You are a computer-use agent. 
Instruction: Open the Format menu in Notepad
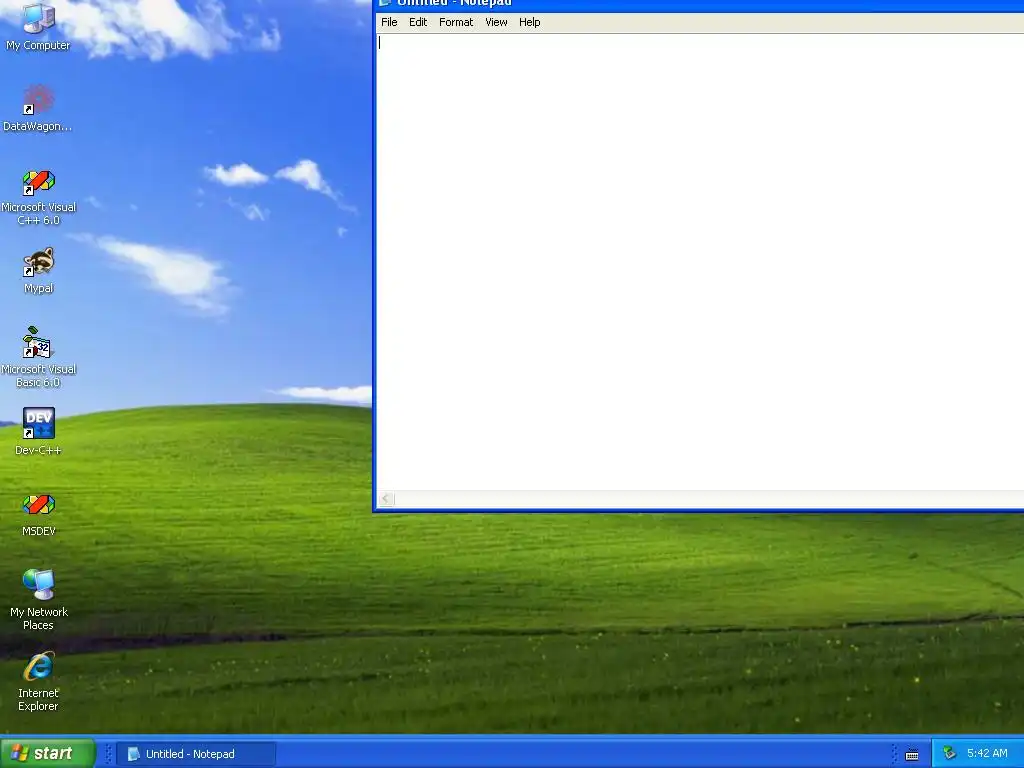point(456,22)
